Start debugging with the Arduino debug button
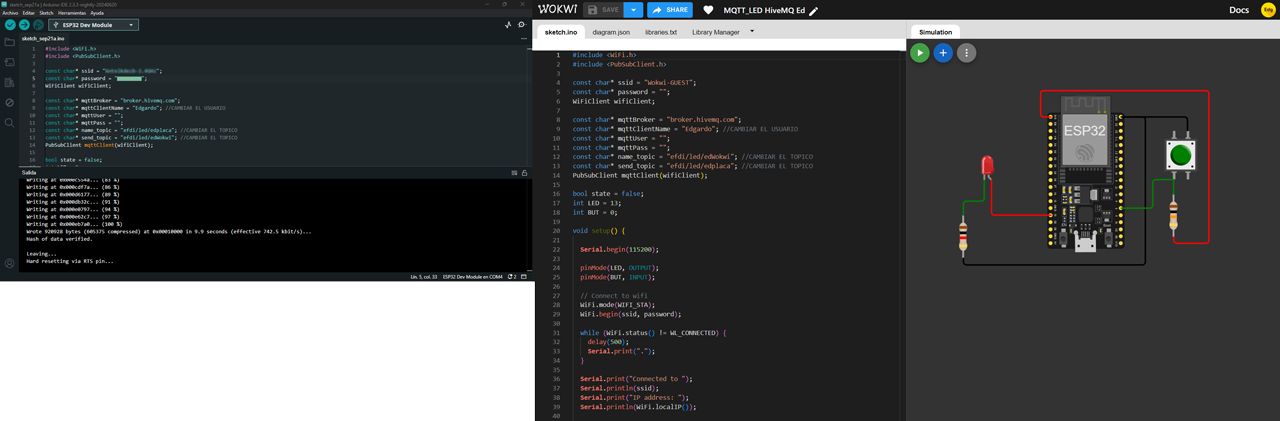The height and width of the screenshot is (421, 1280). [x=38, y=24]
